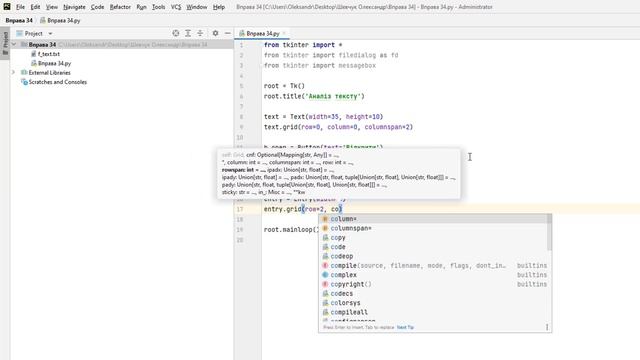Open the Refactor menu
Viewport: 640px width, 360px height.
120,7
